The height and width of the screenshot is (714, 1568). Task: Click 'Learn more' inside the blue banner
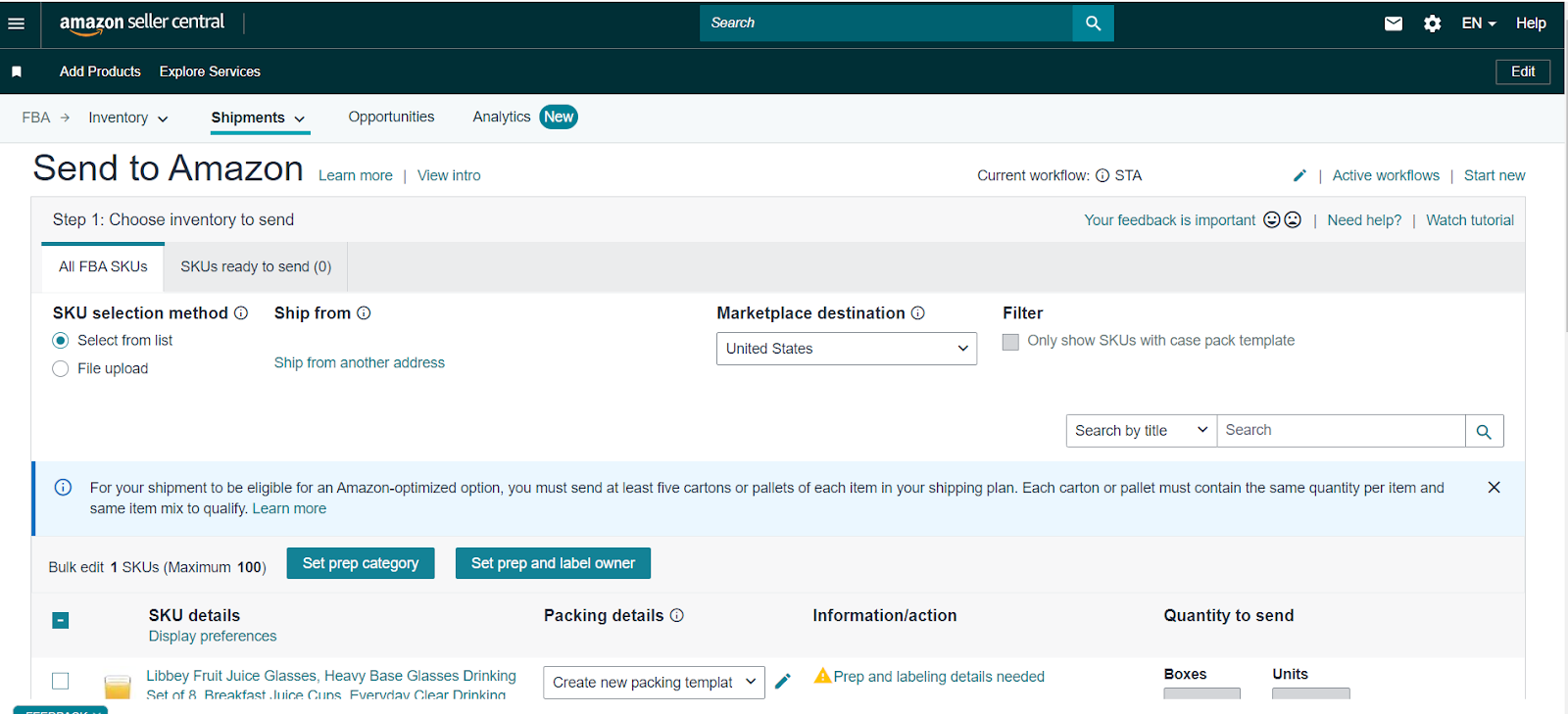289,508
